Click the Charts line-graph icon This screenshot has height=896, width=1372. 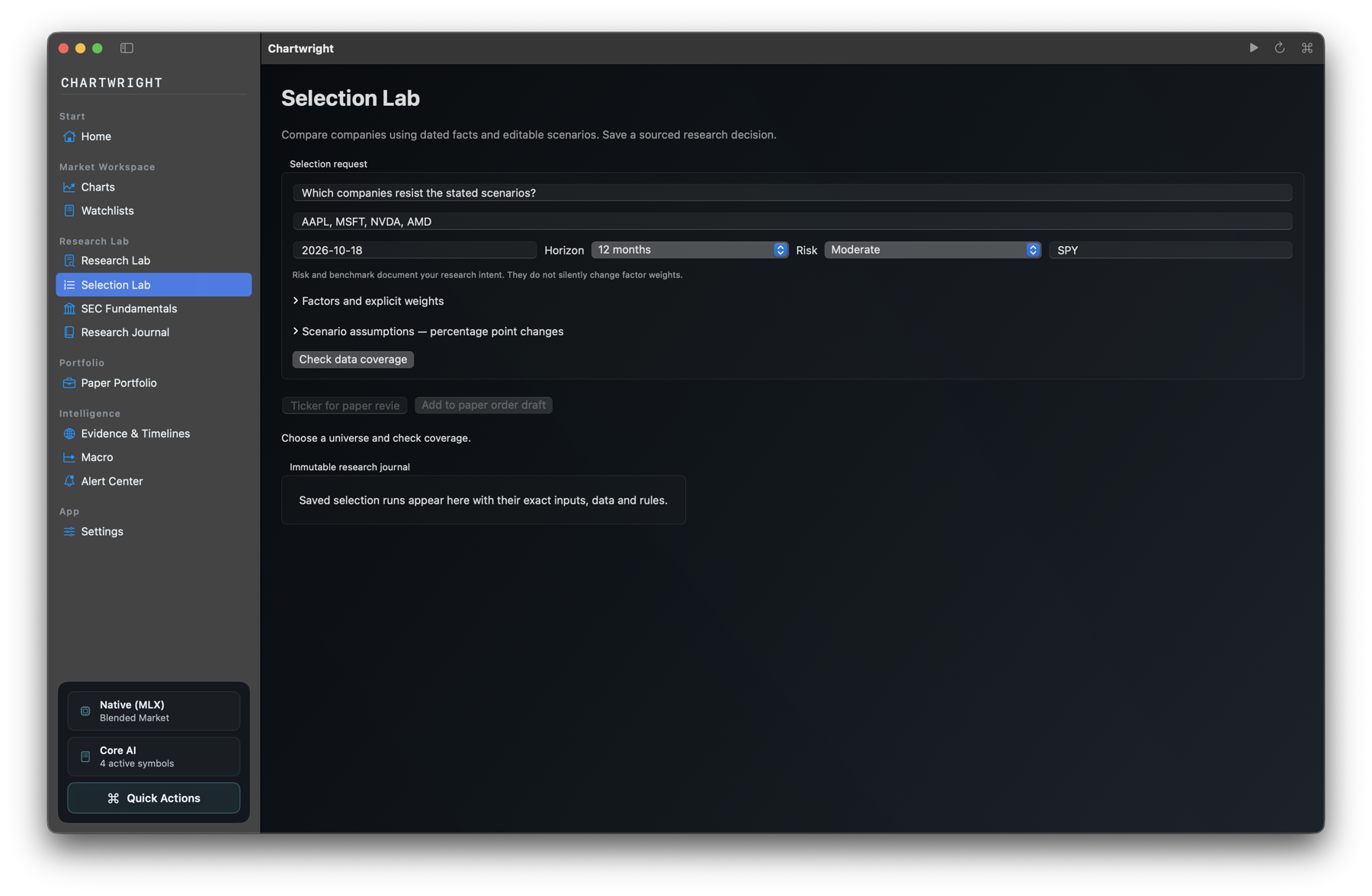[69, 187]
